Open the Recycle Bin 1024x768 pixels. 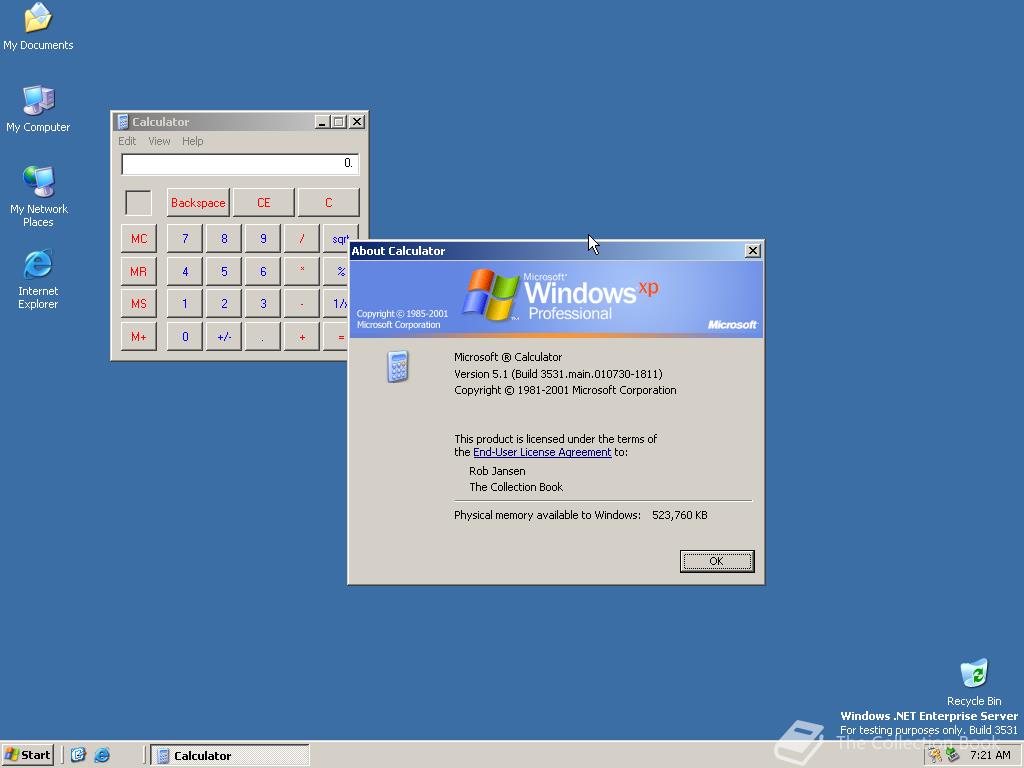pyautogui.click(x=974, y=682)
